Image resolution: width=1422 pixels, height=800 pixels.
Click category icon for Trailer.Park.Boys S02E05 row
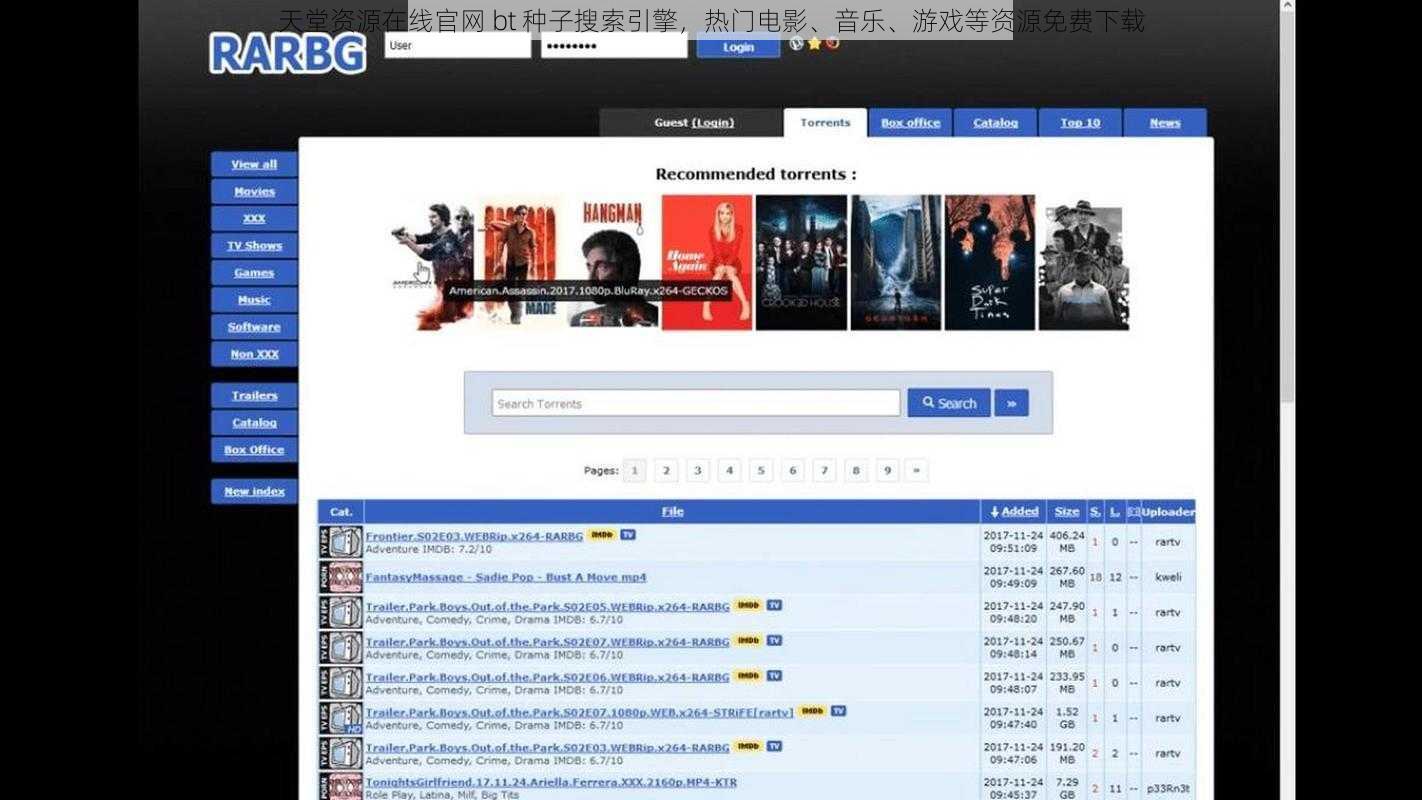[x=341, y=612]
